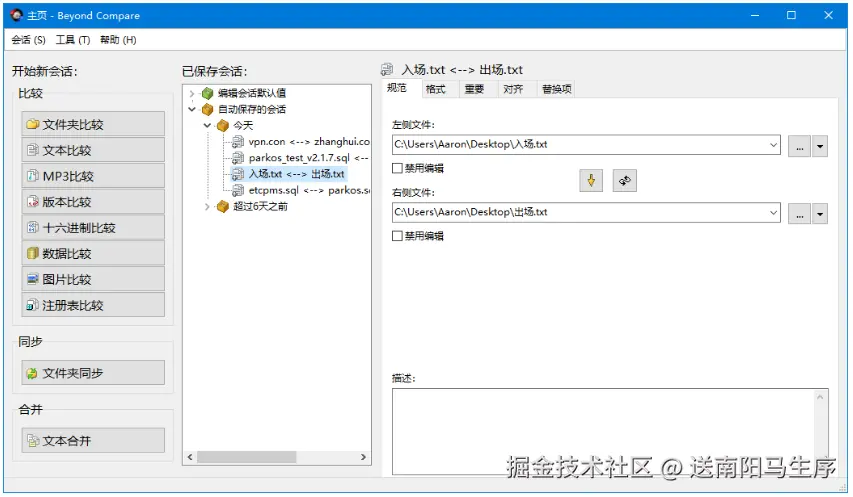The width and height of the screenshot is (853, 497).
Task: Open 注册表比较 registry compare
Action: [x=93, y=305]
